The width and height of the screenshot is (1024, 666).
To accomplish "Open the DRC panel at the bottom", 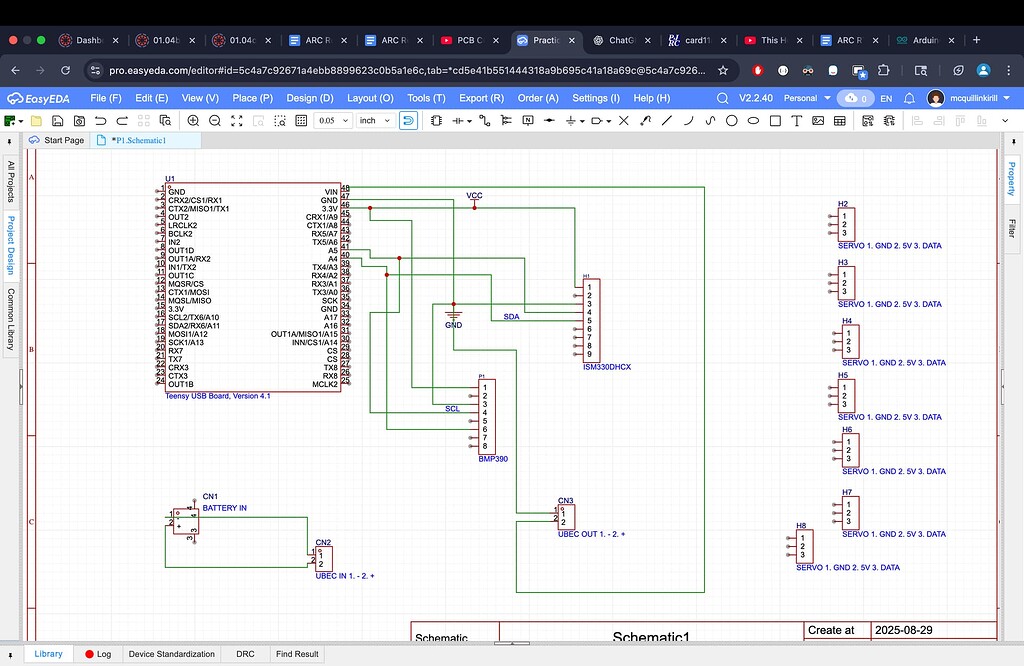I will click(245, 654).
